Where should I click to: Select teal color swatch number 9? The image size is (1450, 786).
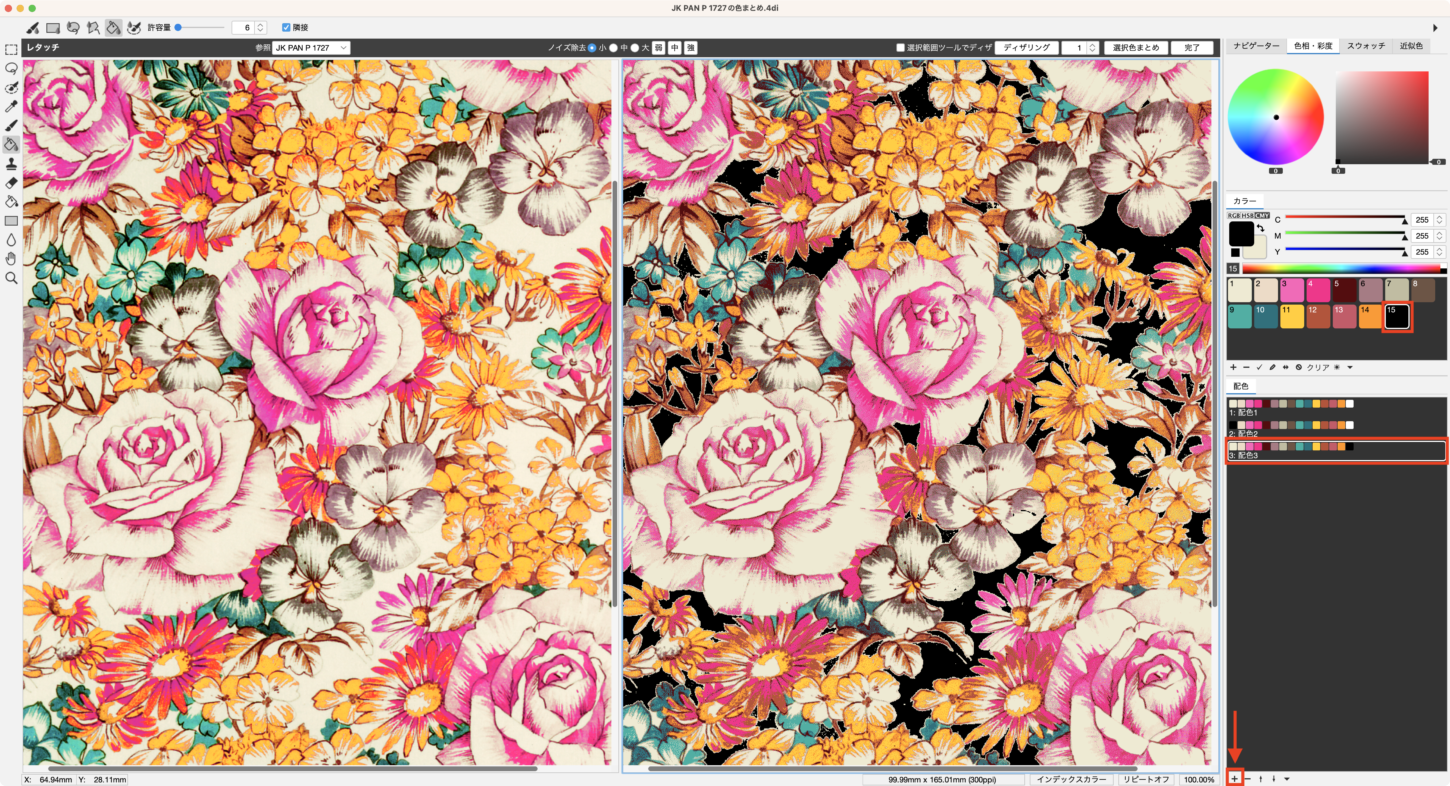(x=1239, y=316)
